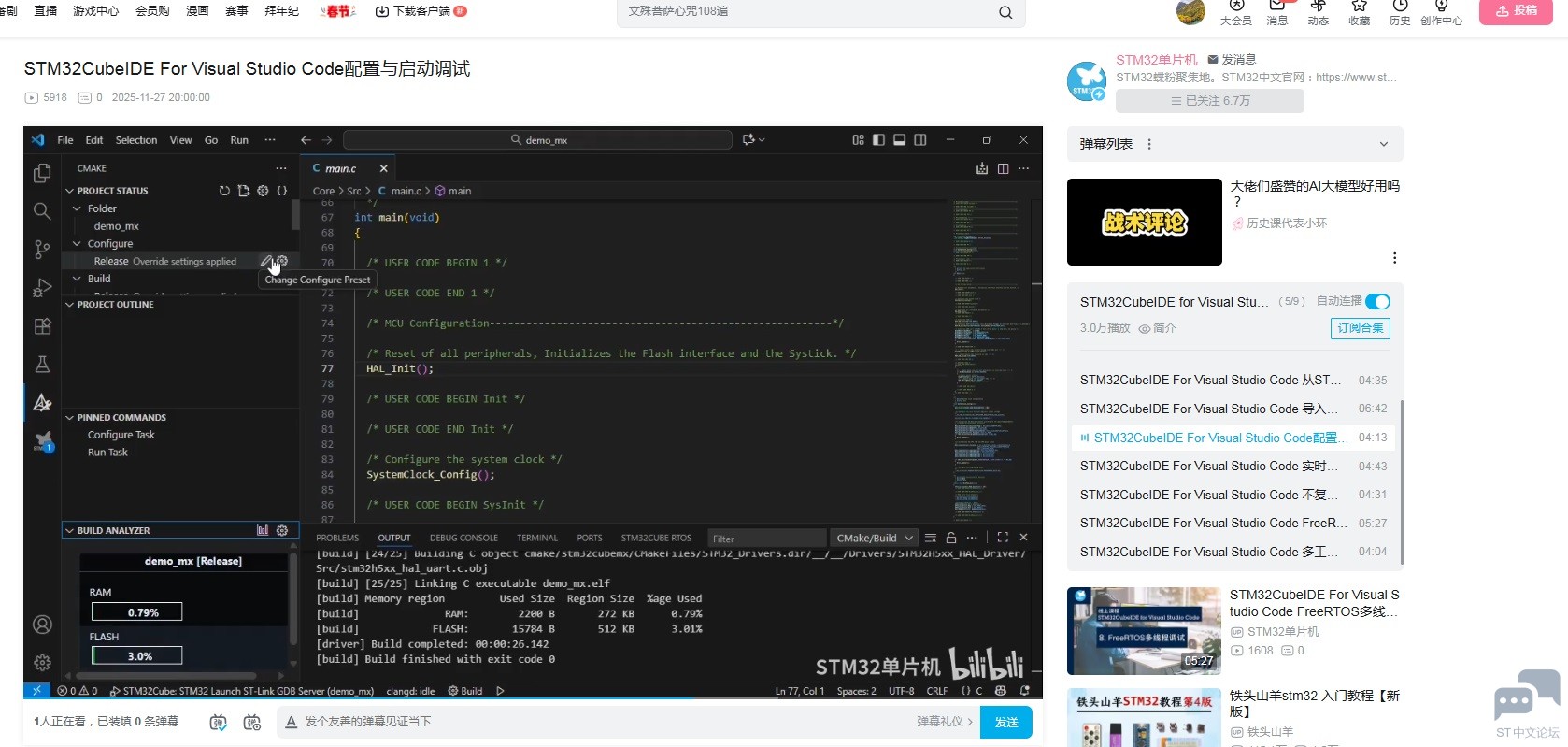
Task: Collapse the Configure tree node
Action: pyautogui.click(x=78, y=244)
